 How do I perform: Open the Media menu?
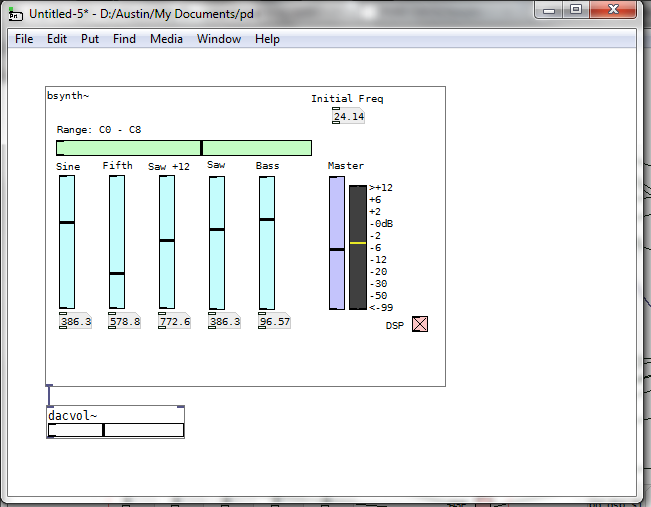[166, 39]
